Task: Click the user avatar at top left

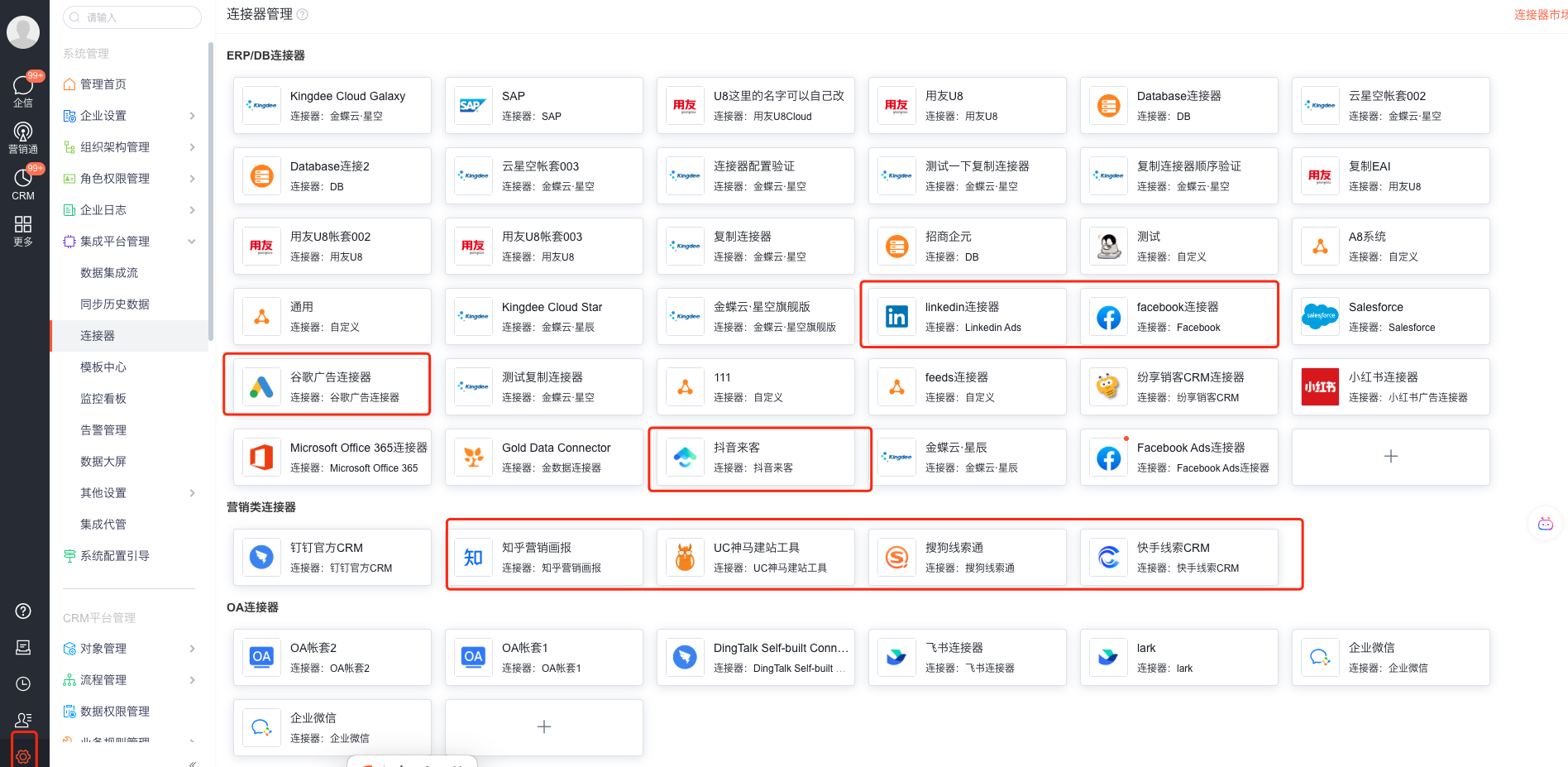Action: point(23,33)
